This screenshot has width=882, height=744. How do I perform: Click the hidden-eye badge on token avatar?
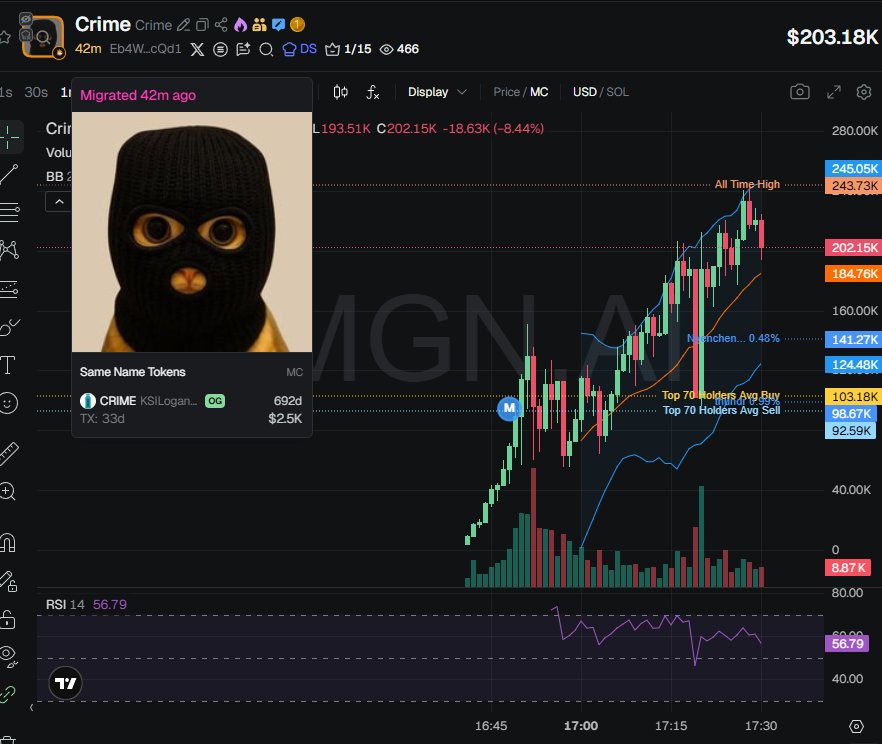click(25, 19)
